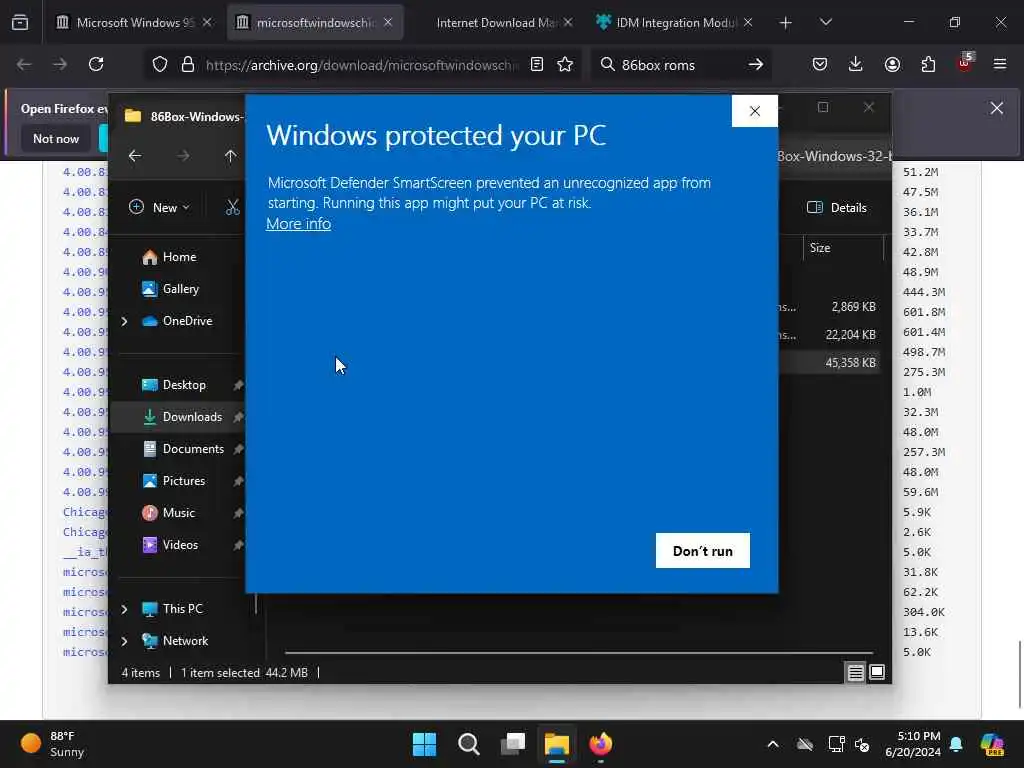
Task: Switch to microsoftwindowschicago browser tab
Action: click(316, 22)
